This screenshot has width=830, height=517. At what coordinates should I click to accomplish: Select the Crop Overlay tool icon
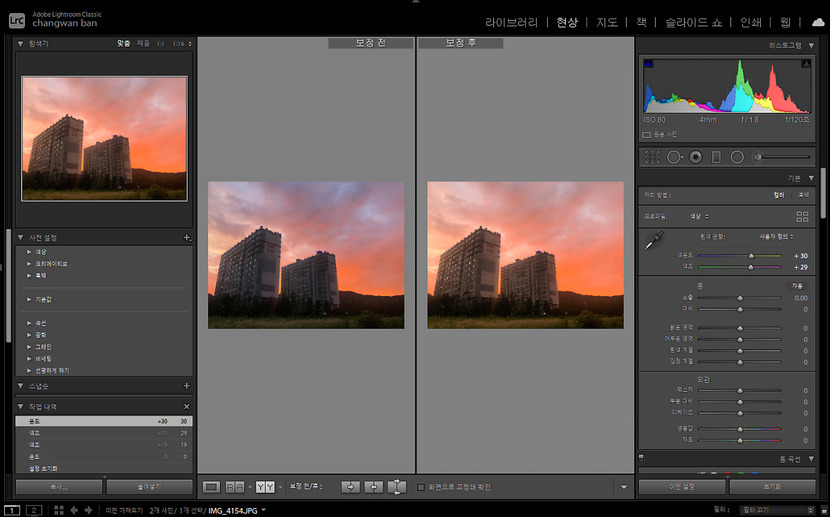pyautogui.click(x=652, y=157)
